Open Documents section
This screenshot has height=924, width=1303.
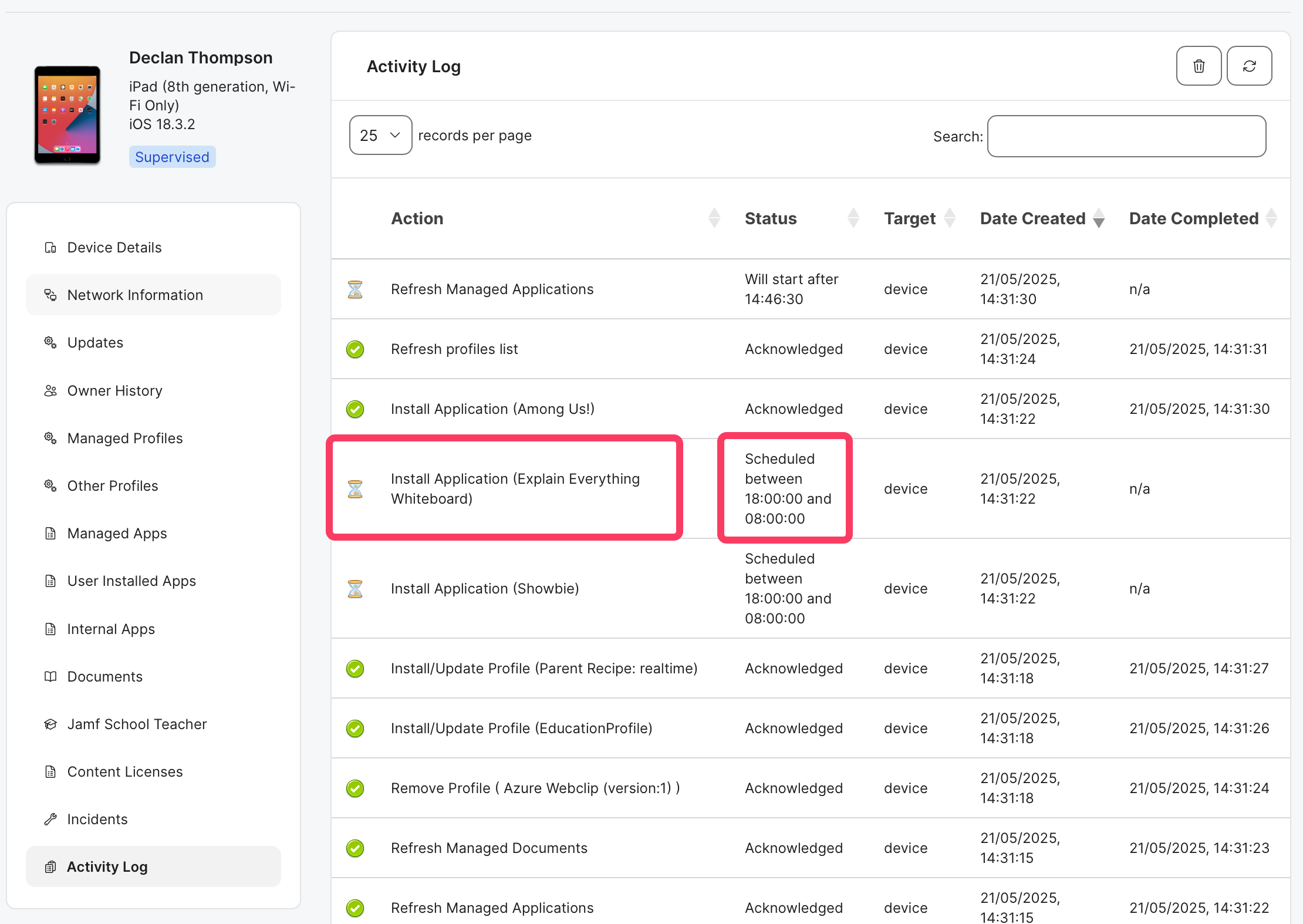pos(153,676)
